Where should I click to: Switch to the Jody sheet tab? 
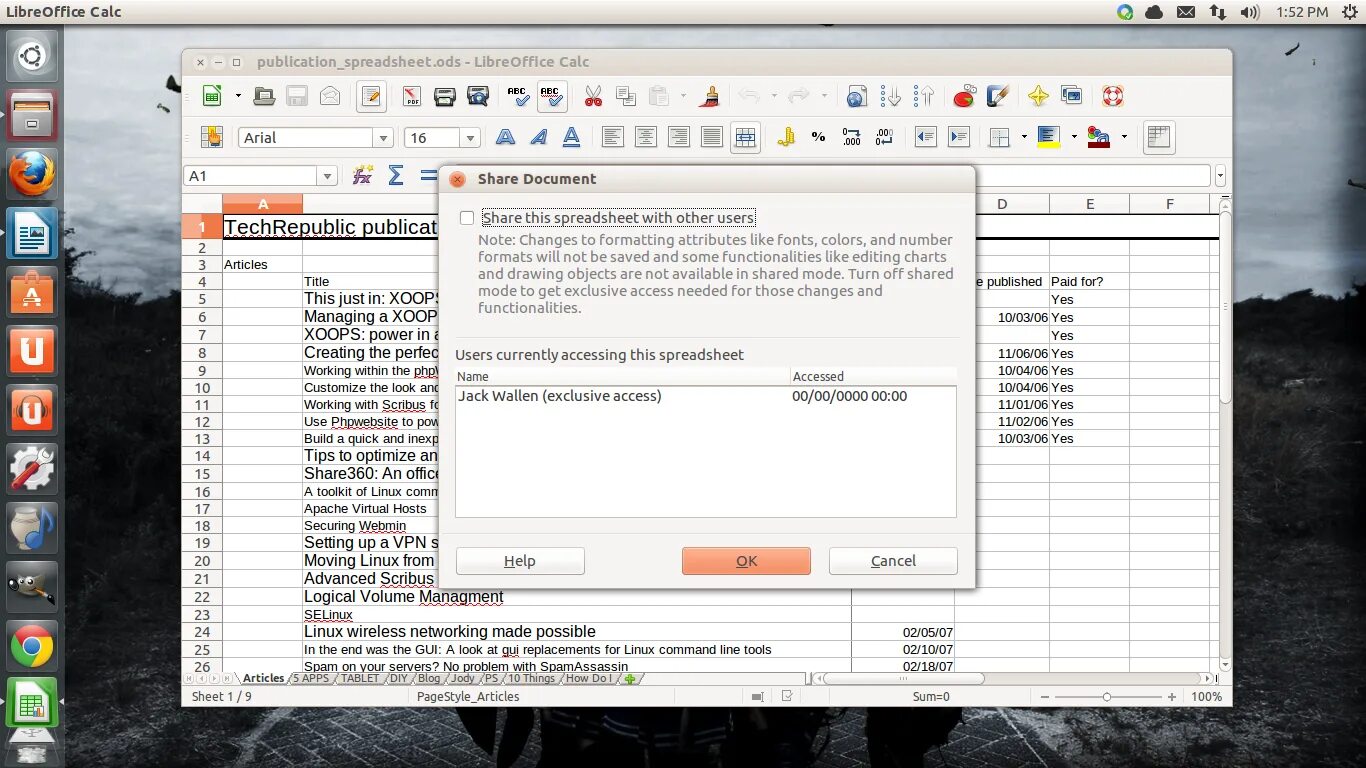click(x=462, y=678)
